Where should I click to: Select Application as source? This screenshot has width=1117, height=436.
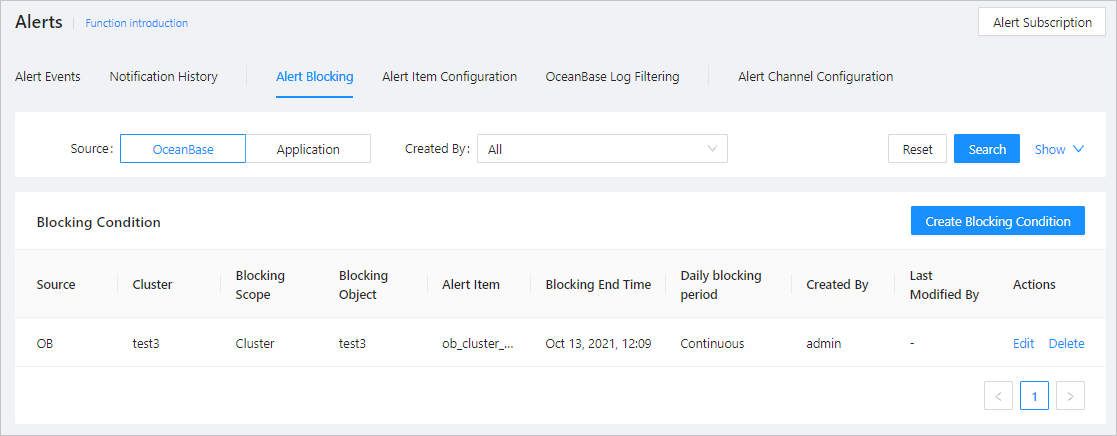[308, 149]
